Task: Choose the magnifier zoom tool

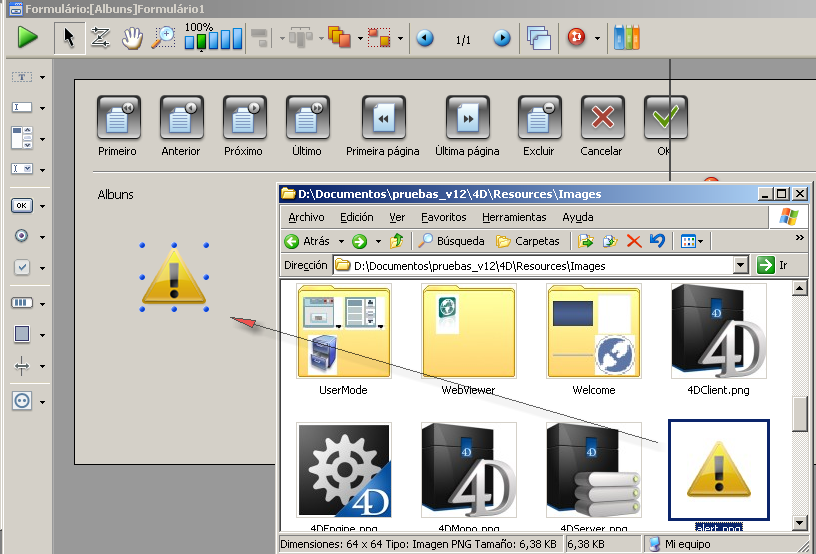Action: click(x=163, y=38)
